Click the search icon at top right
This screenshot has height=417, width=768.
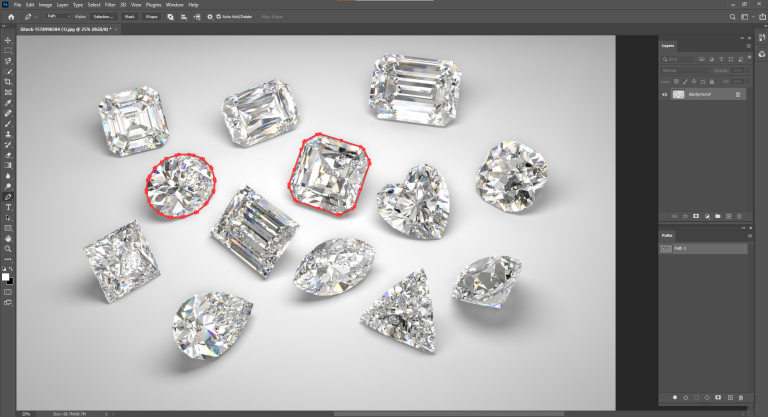point(732,17)
